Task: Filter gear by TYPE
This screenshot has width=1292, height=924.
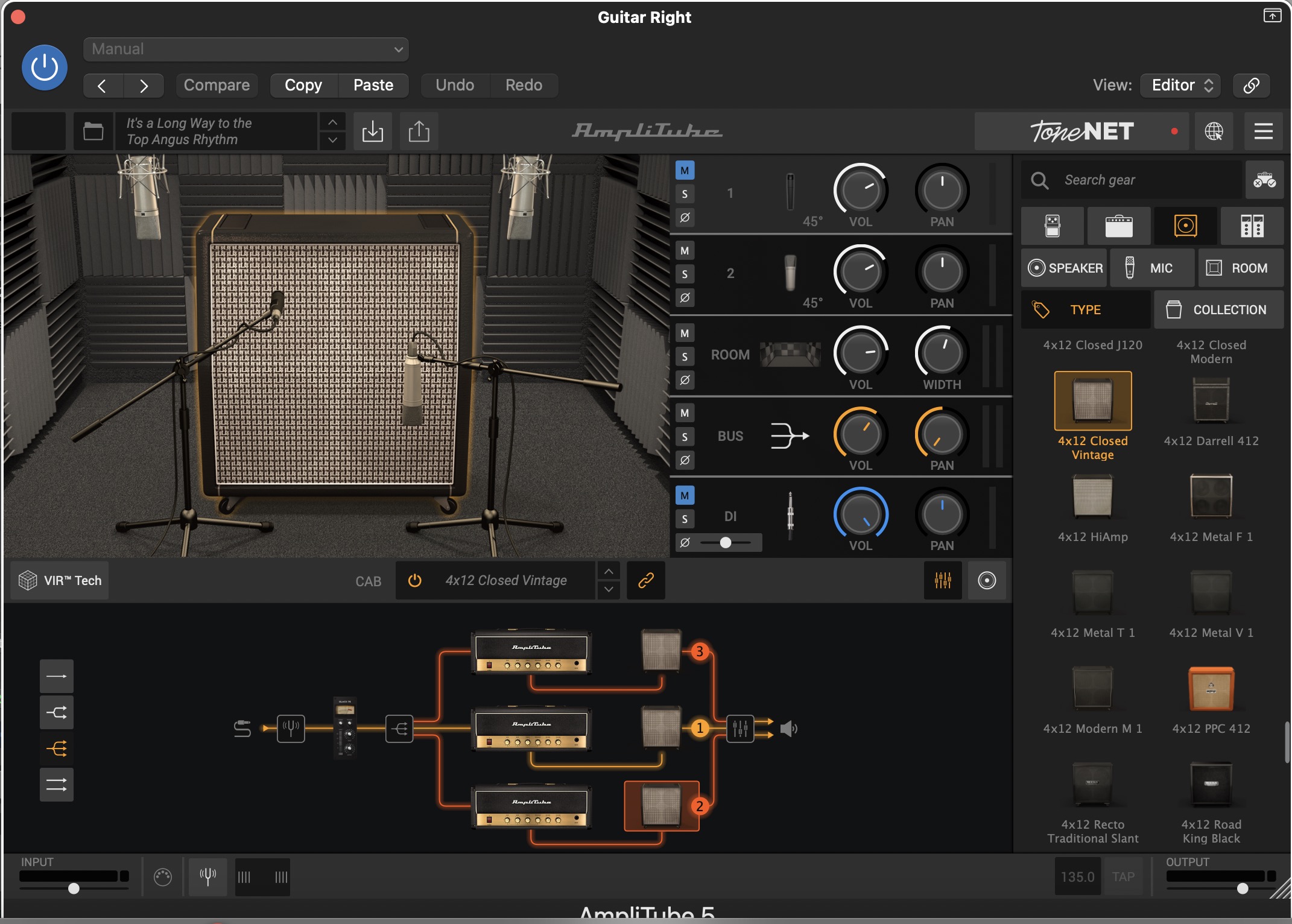Action: [1085, 309]
